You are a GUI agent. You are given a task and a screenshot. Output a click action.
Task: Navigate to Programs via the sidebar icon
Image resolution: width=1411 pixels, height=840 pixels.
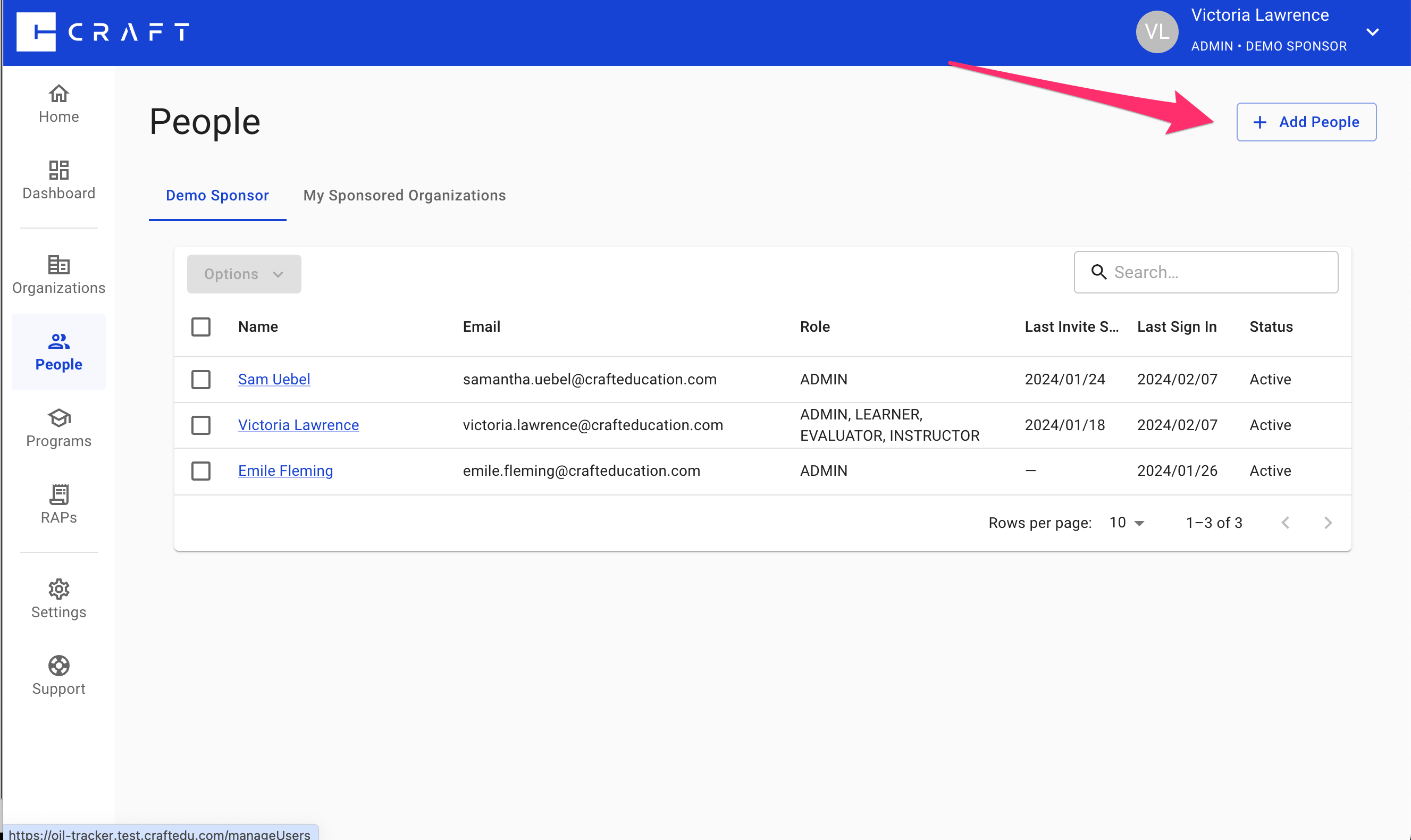click(x=58, y=429)
